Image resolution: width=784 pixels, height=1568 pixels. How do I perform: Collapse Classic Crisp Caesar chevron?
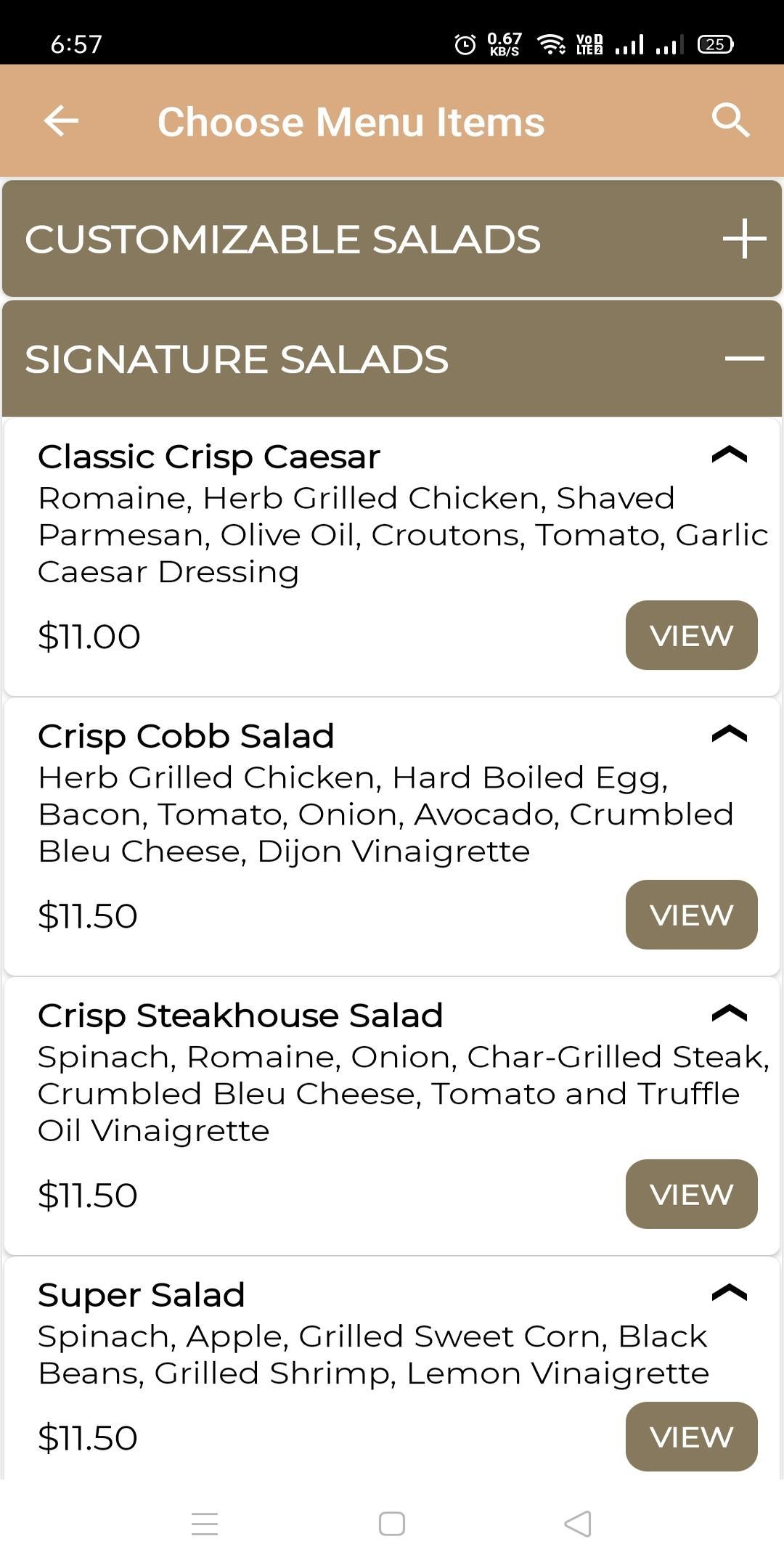pyautogui.click(x=730, y=455)
